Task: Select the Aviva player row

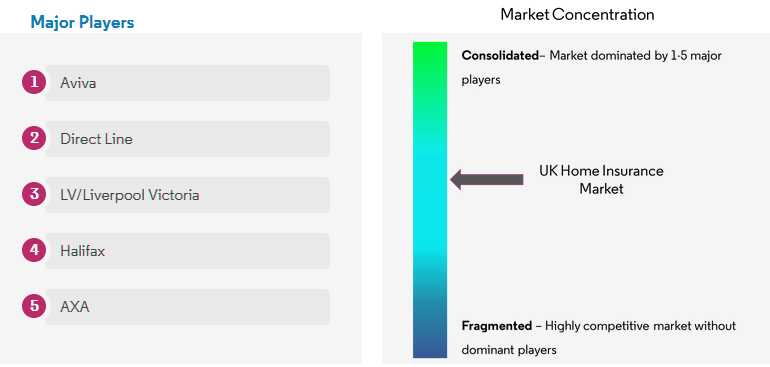Action: 188,83
